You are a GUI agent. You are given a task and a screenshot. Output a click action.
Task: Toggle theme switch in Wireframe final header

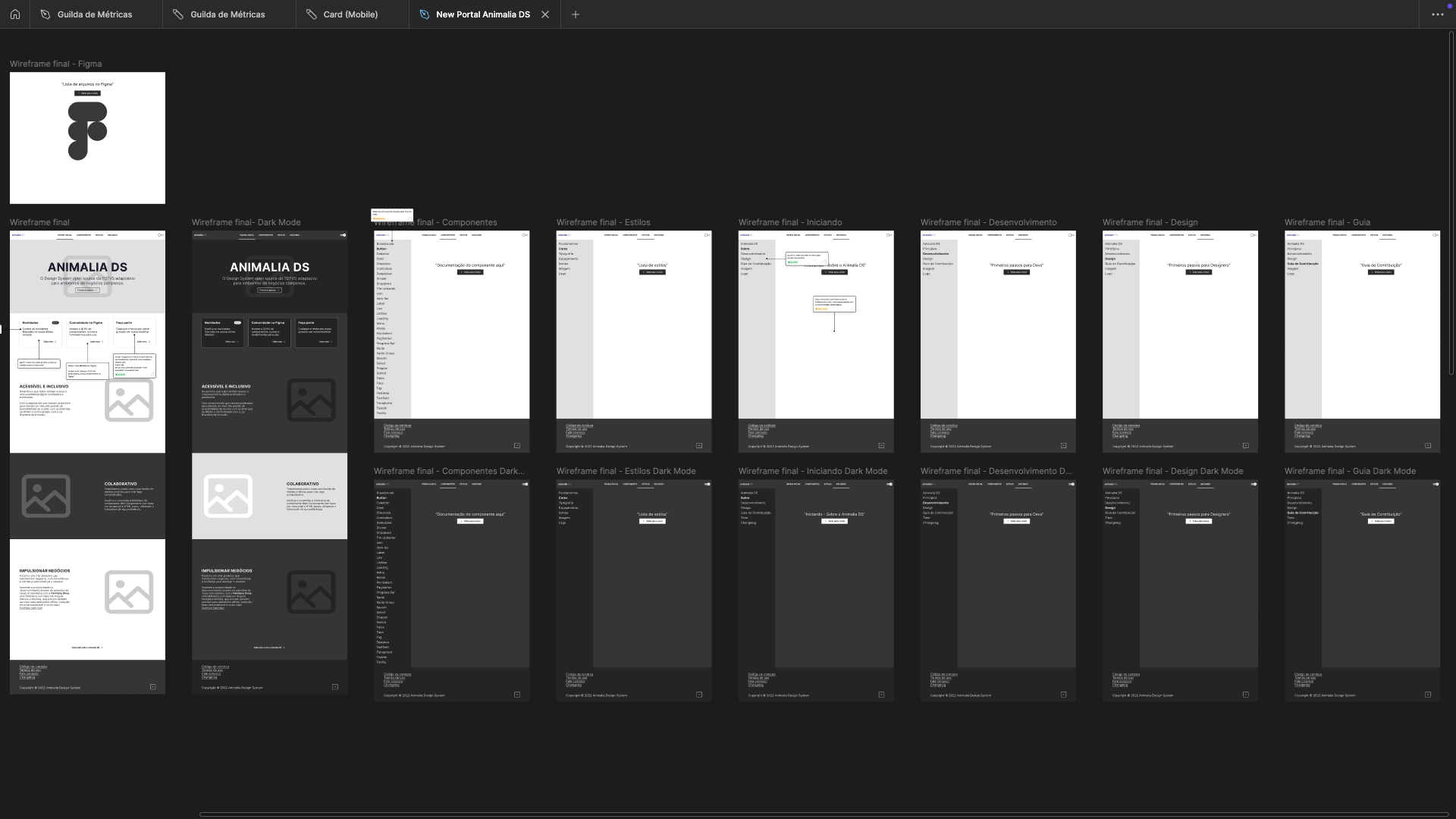click(161, 235)
